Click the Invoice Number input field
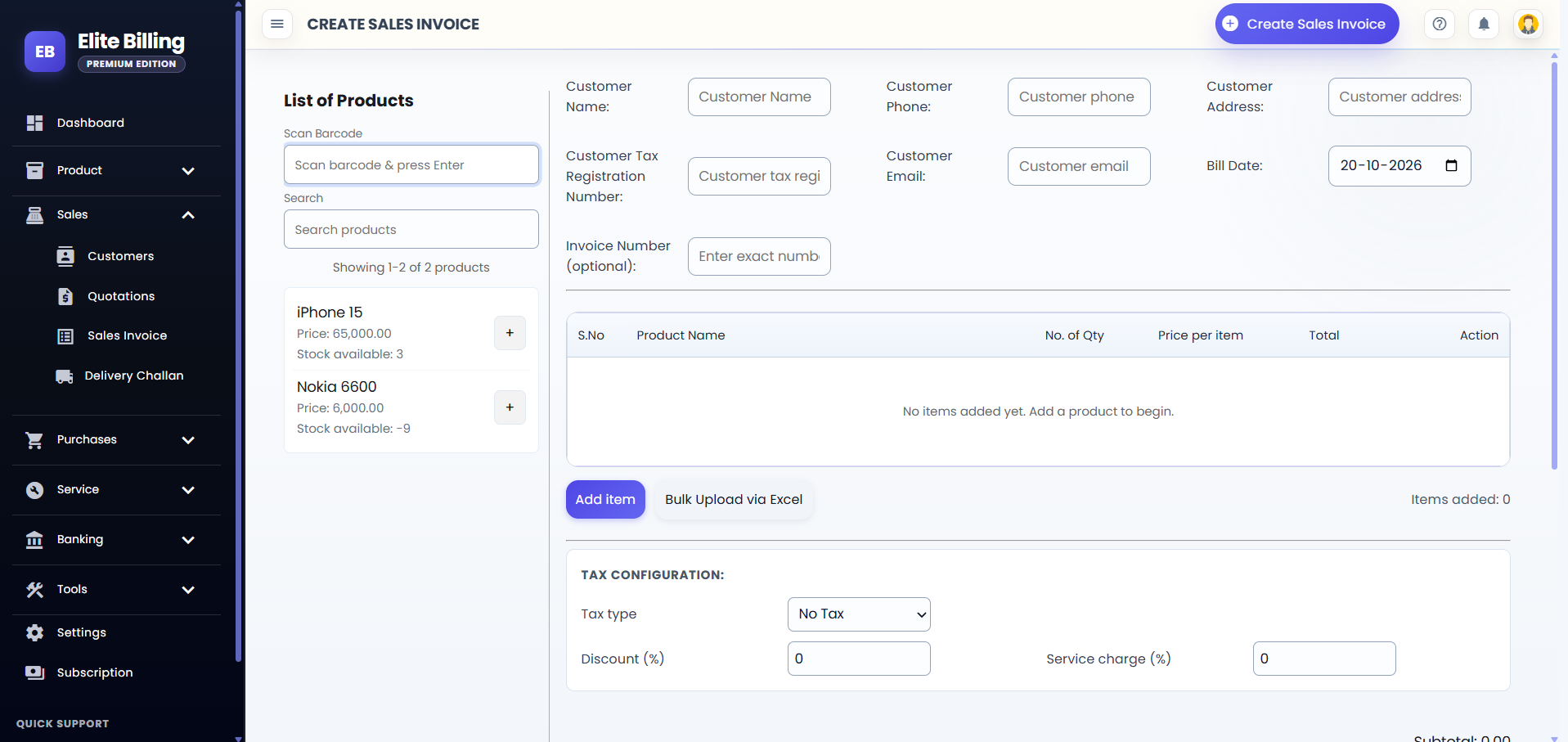This screenshot has height=742, width=1568. (759, 256)
